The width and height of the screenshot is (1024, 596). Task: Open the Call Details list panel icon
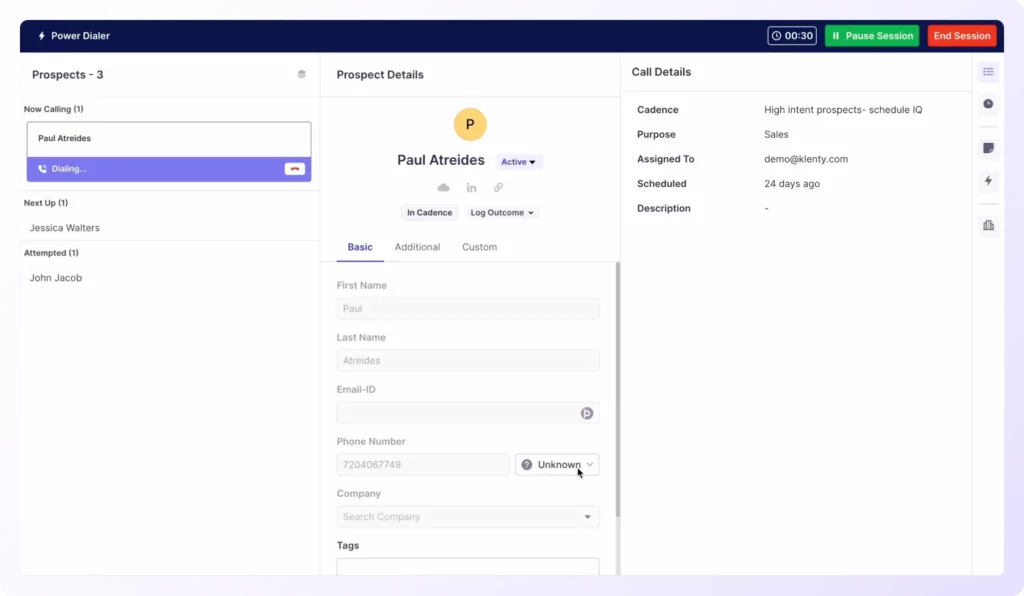click(988, 71)
